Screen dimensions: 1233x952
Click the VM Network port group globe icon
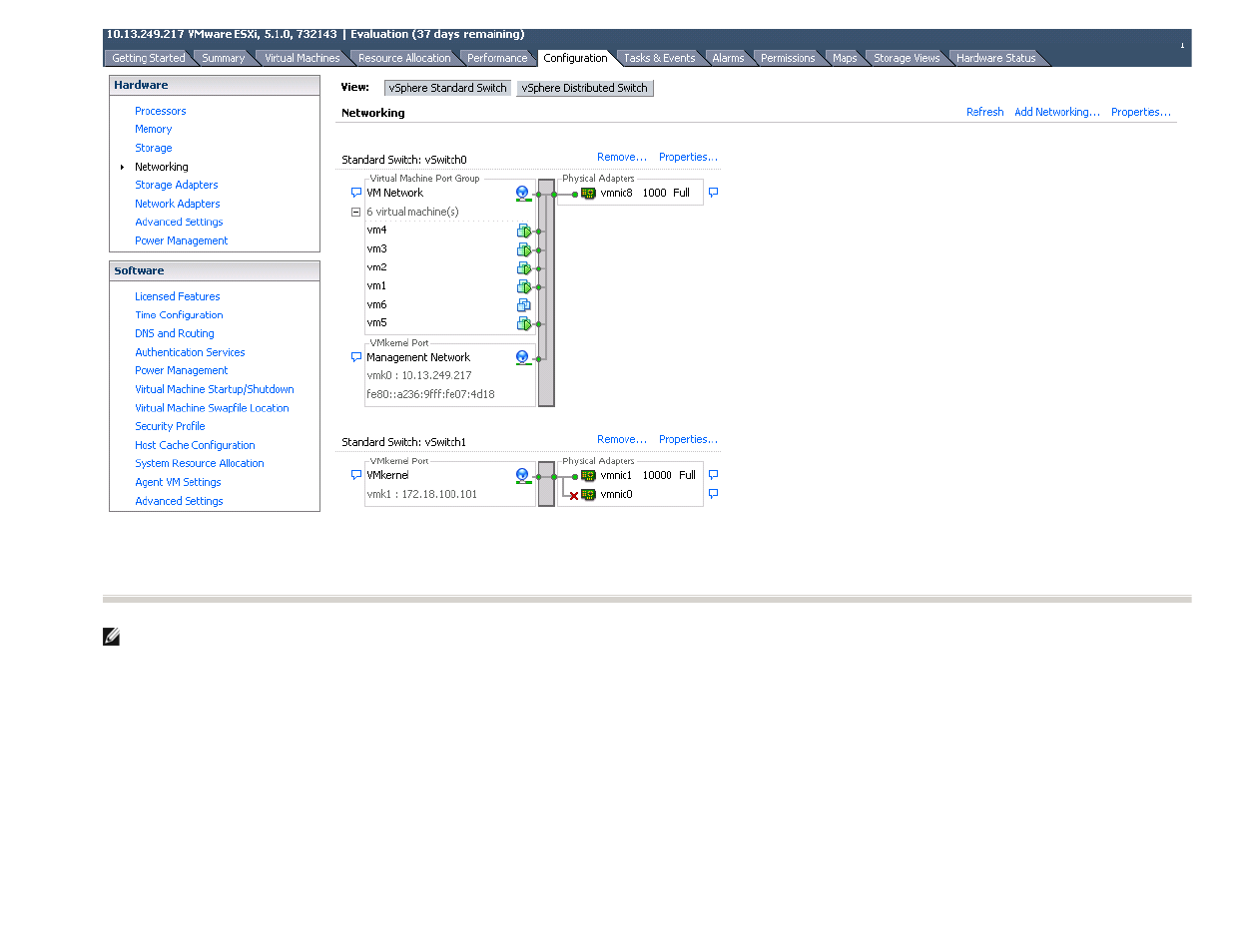click(x=523, y=193)
